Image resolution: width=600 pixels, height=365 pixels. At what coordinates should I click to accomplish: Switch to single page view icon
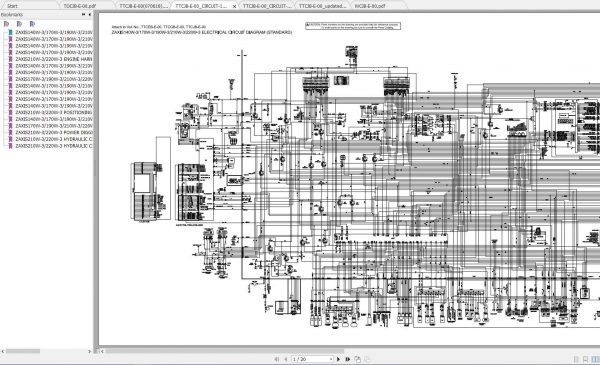point(576,359)
